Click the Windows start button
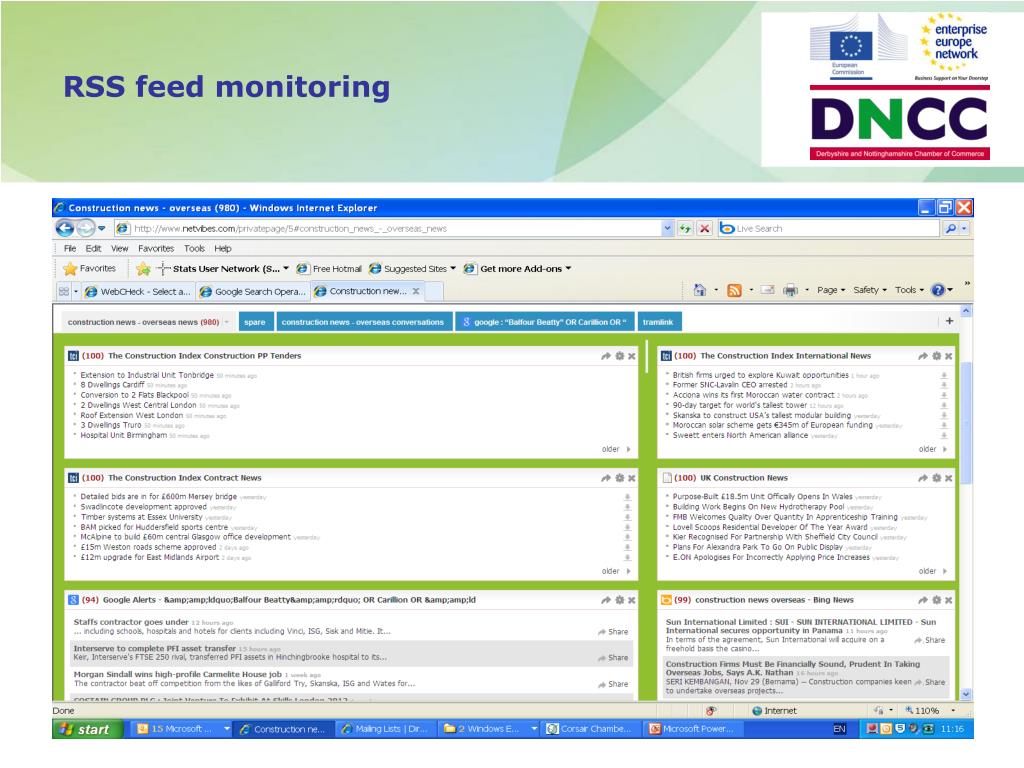The image size is (1024, 768). [88, 729]
